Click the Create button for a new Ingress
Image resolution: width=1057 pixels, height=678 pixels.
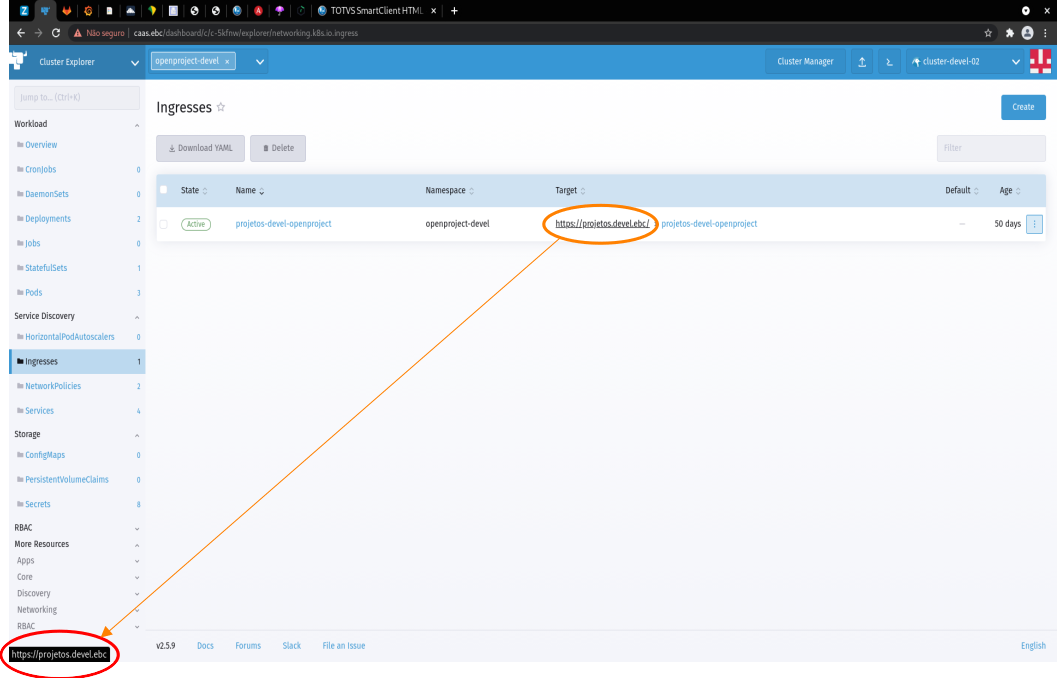(1023, 106)
